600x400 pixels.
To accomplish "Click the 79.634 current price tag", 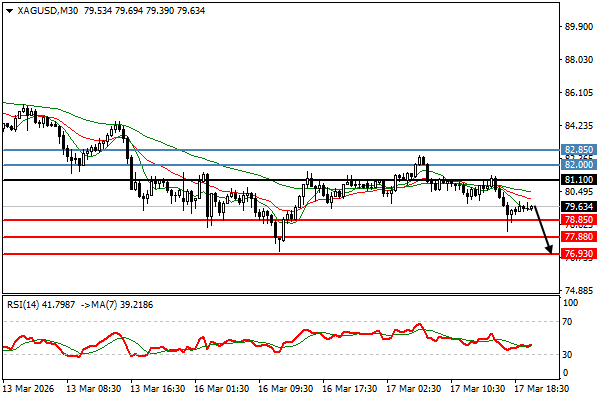I will click(579, 207).
